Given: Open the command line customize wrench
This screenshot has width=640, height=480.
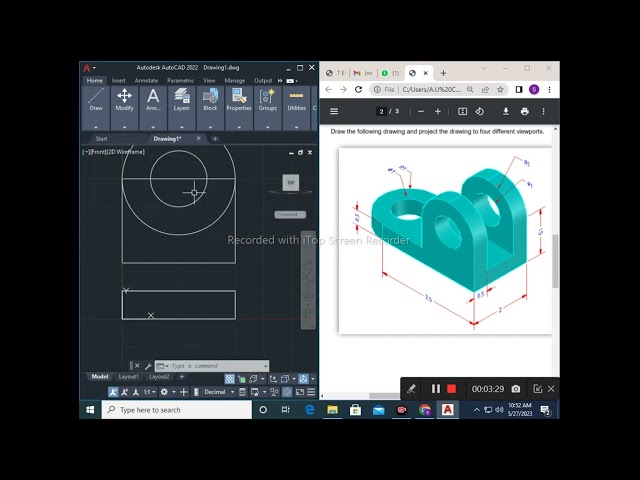Looking at the screenshot, I should tap(148, 366).
